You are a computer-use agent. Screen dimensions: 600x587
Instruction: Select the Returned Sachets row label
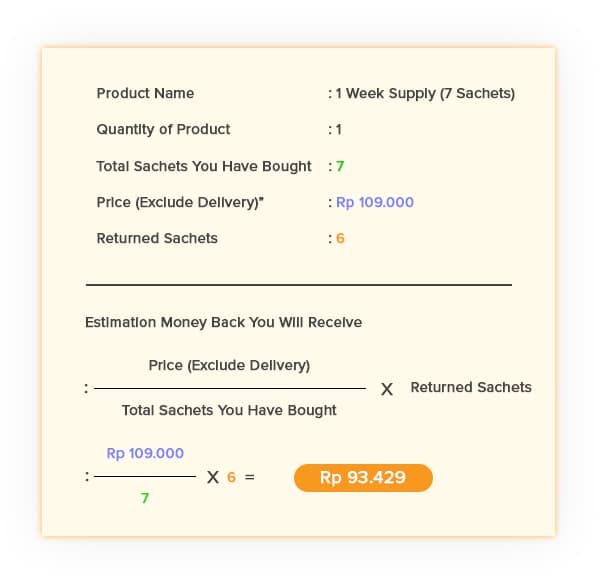tap(157, 238)
